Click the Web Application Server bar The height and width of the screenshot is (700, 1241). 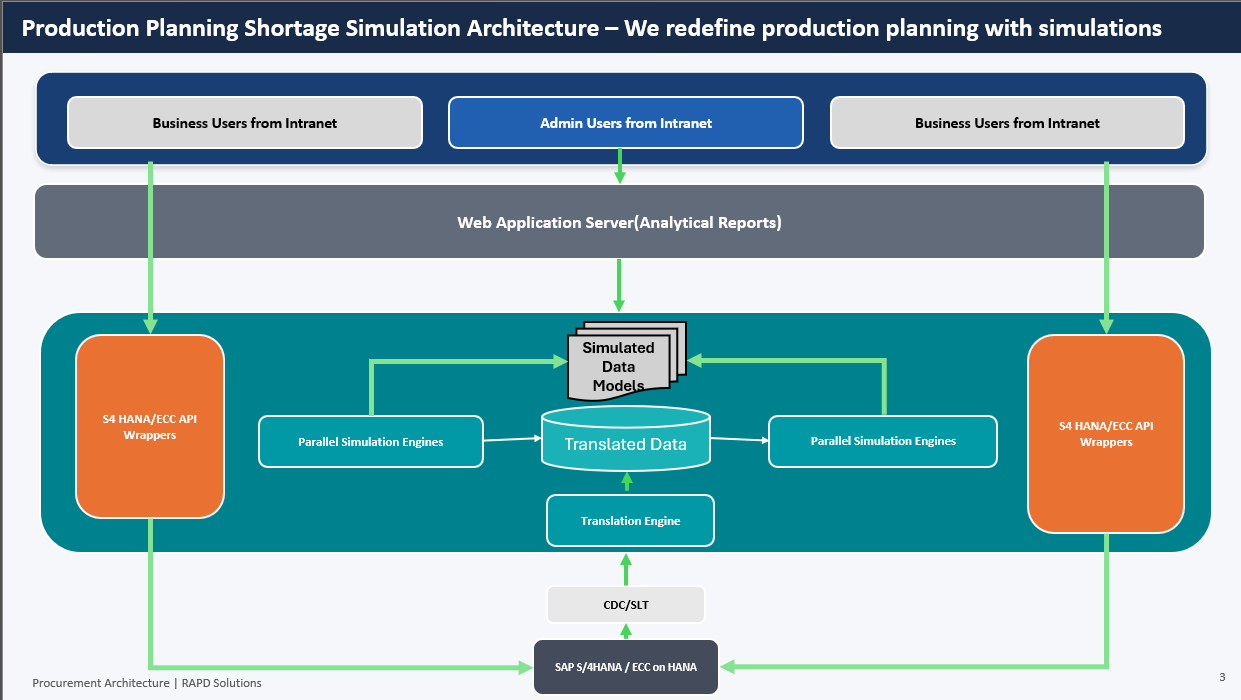[x=620, y=222]
